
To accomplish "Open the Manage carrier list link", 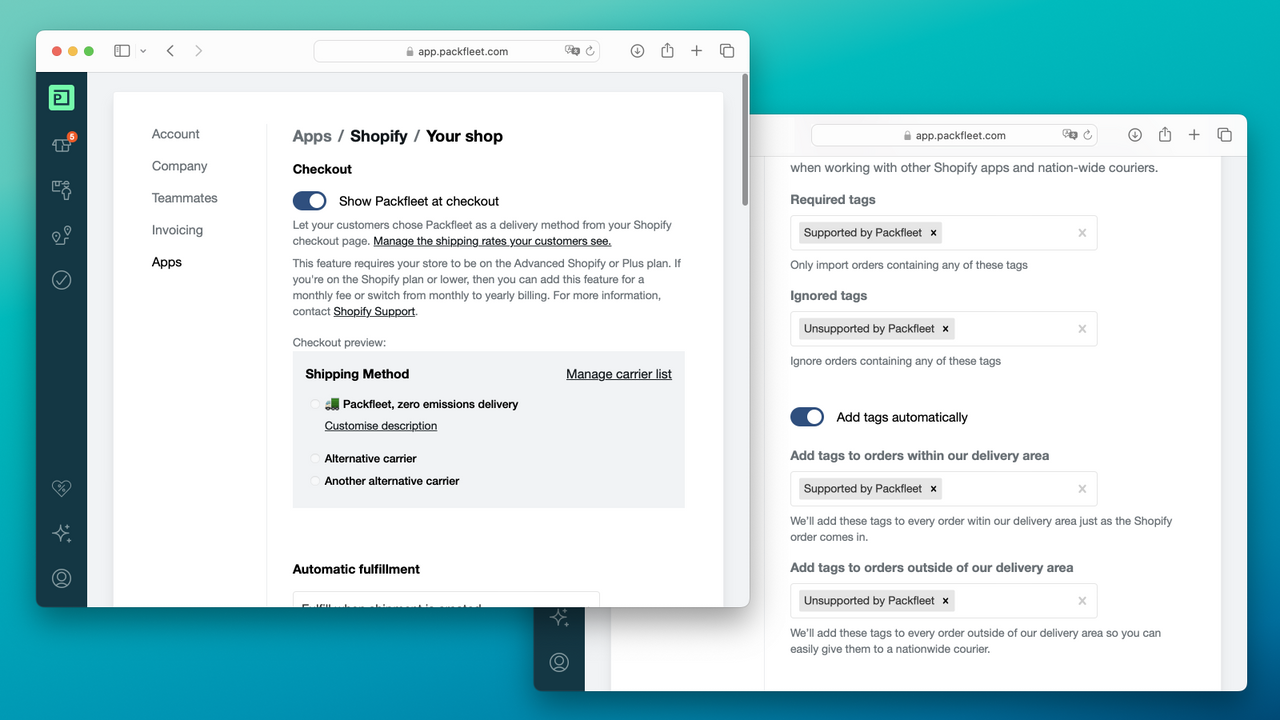I will point(618,373).
